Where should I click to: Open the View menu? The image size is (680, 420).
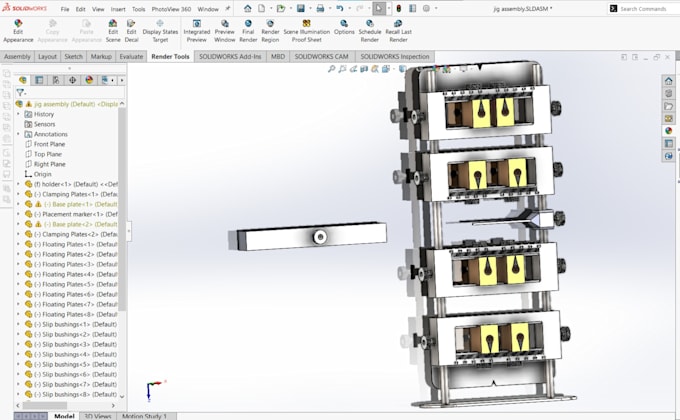click(98, 9)
